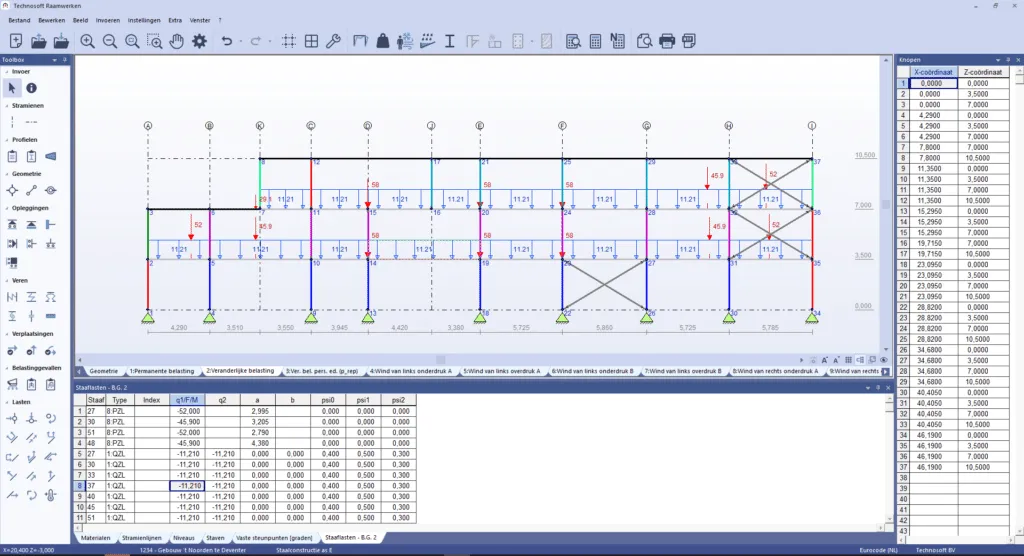Image resolution: width=1024 pixels, height=556 pixels.
Task: Click the first load case icon under Belastinggevallen
Action: click(x=12, y=384)
